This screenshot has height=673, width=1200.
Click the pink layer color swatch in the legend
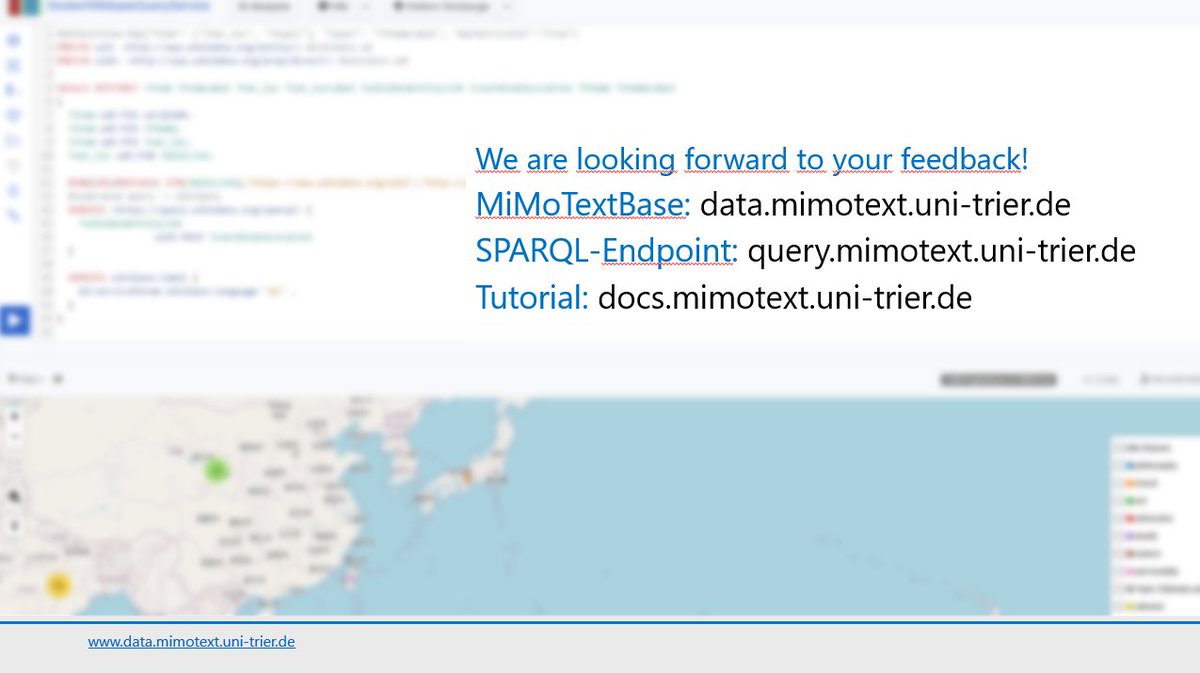tap(1128, 569)
